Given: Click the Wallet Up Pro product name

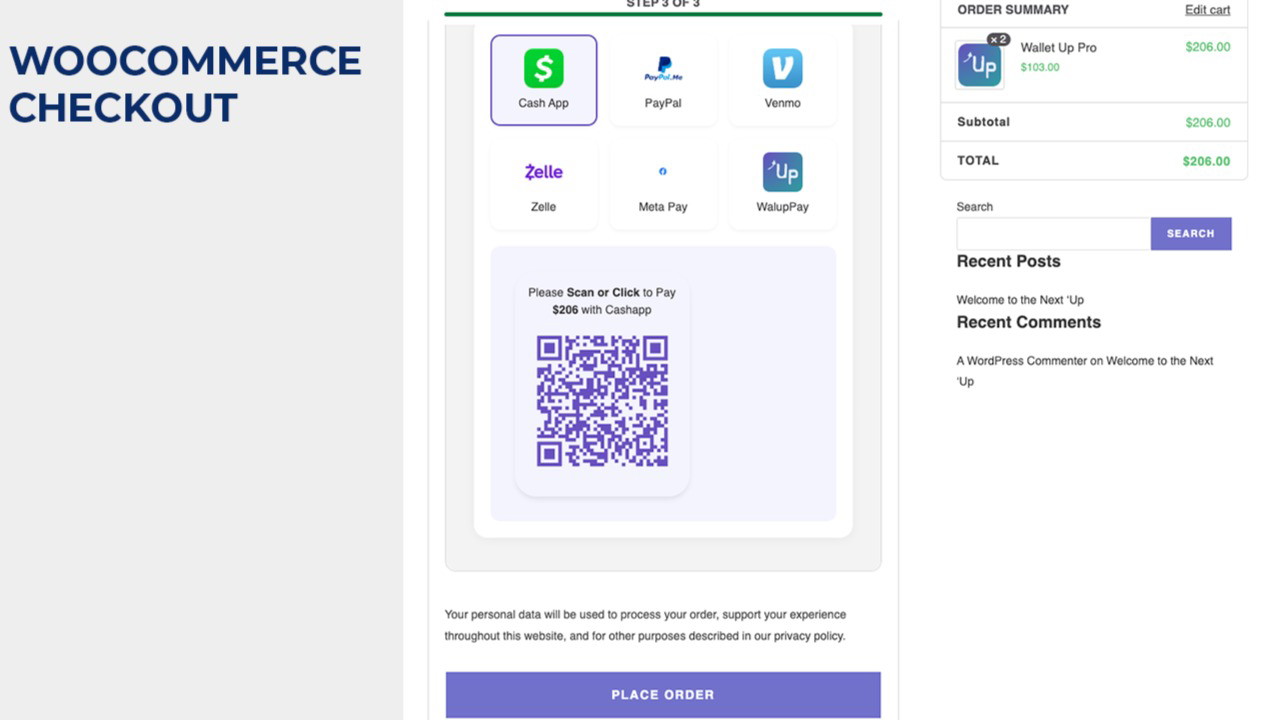Looking at the screenshot, I should point(1058,48).
